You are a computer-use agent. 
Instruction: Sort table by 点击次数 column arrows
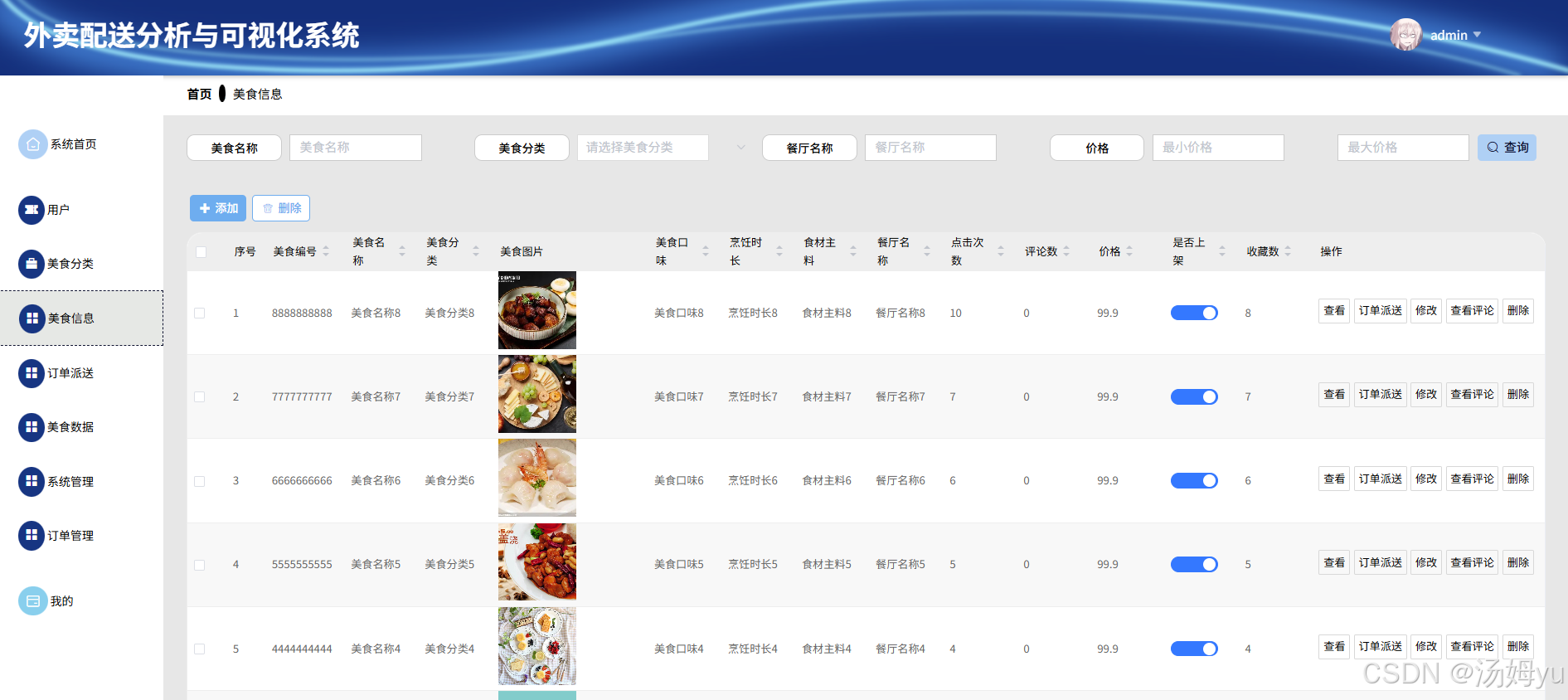[1001, 251]
